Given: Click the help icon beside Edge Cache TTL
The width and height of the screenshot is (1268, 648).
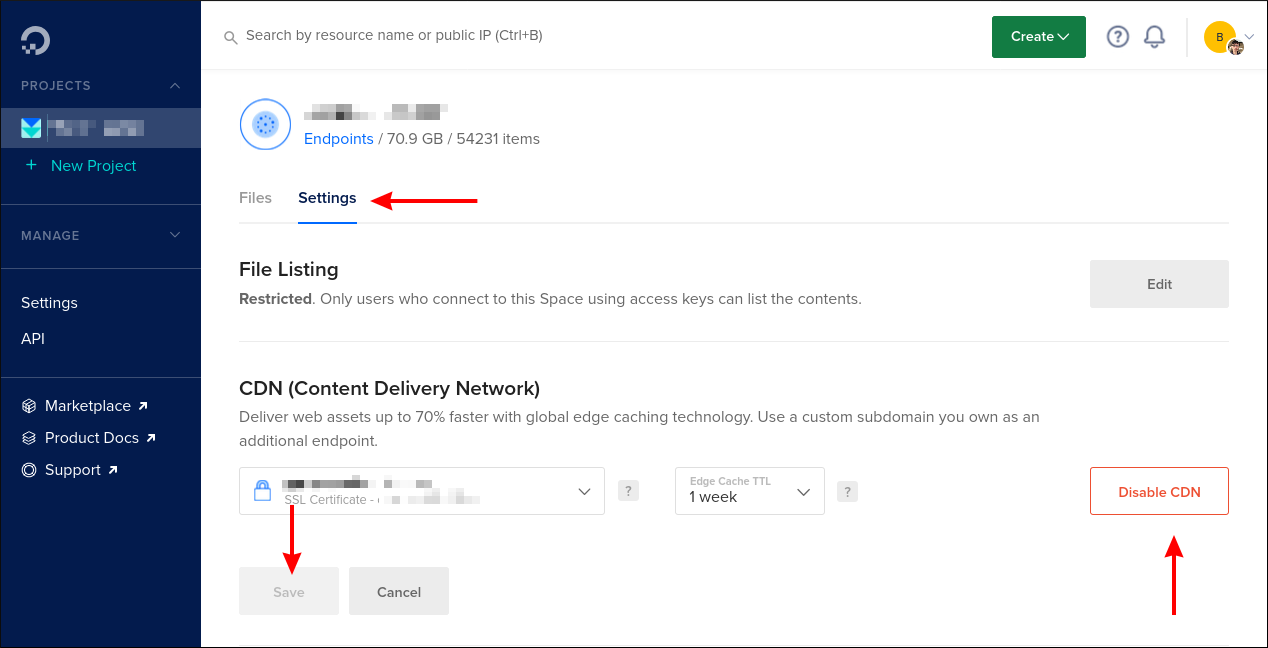Looking at the screenshot, I should (847, 491).
